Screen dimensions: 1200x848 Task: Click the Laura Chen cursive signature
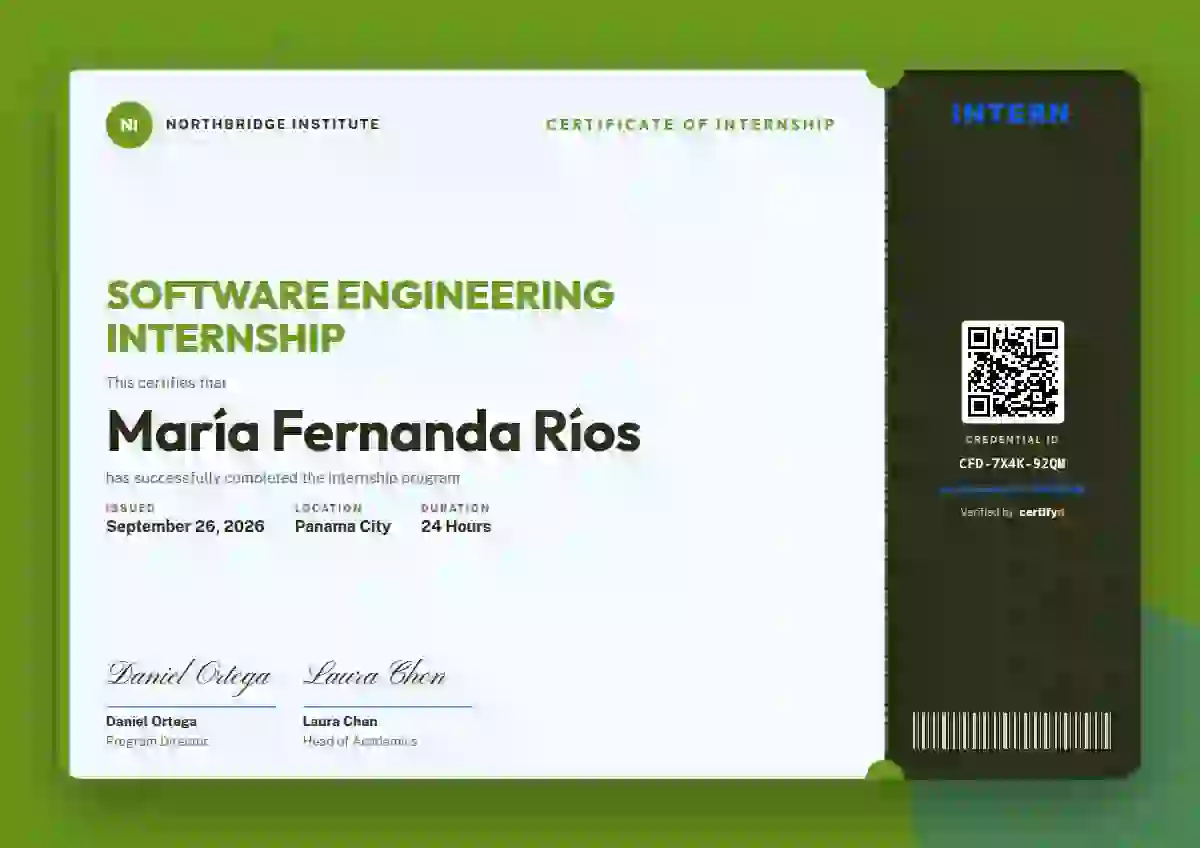pos(374,674)
